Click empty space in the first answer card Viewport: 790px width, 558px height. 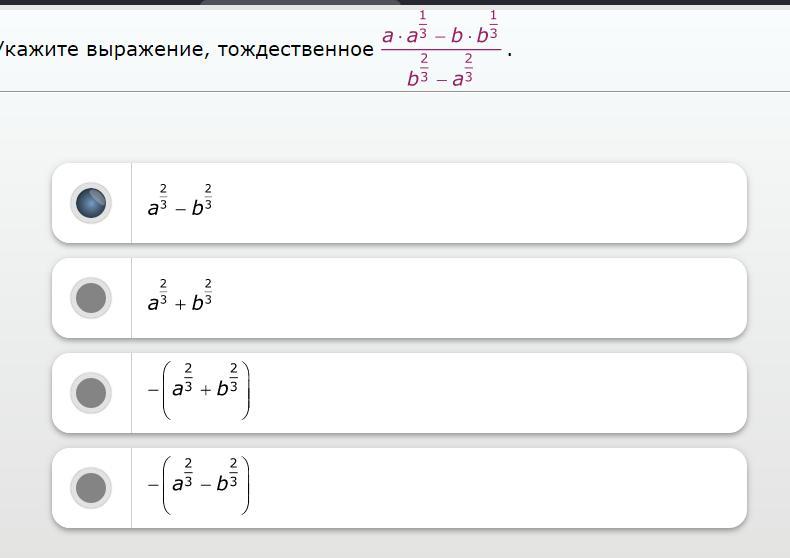click(479, 203)
